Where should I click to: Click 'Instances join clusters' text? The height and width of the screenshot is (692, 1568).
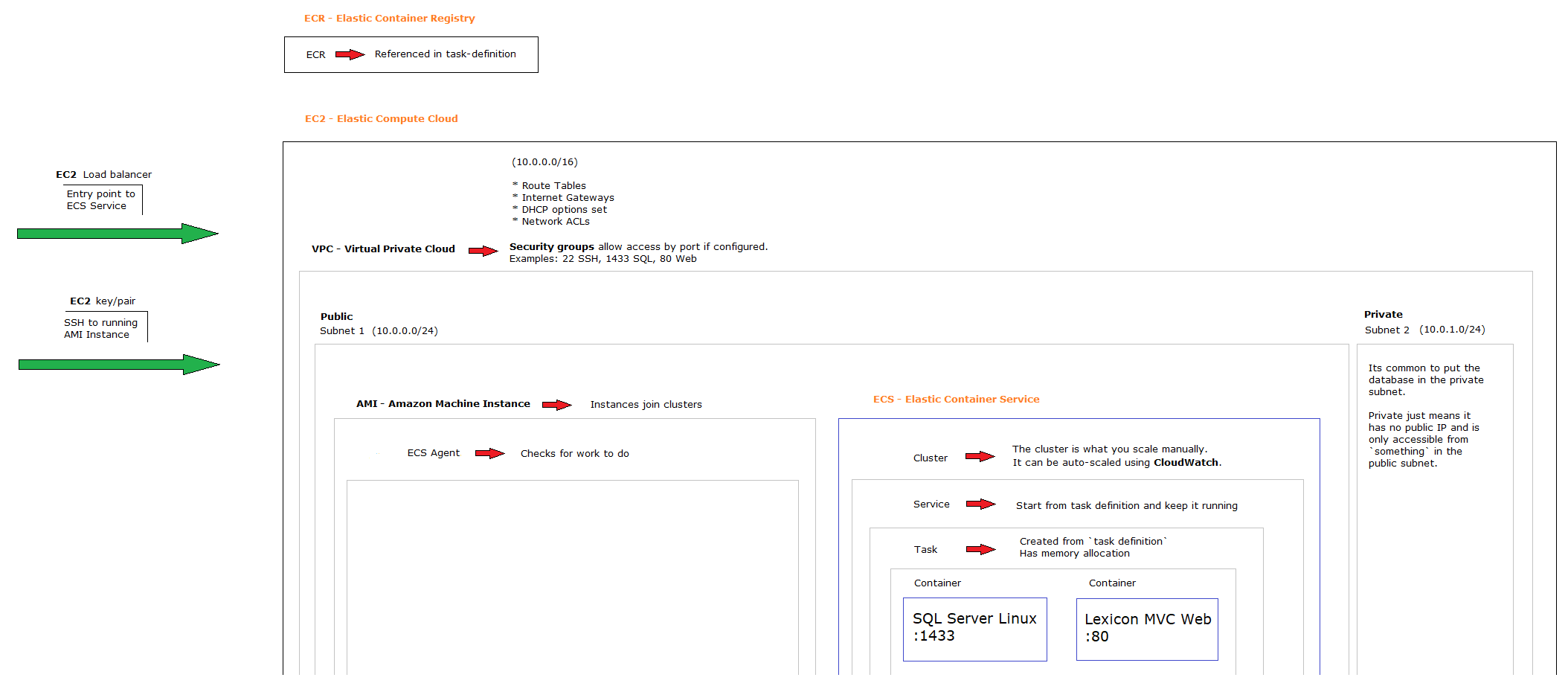pos(646,405)
